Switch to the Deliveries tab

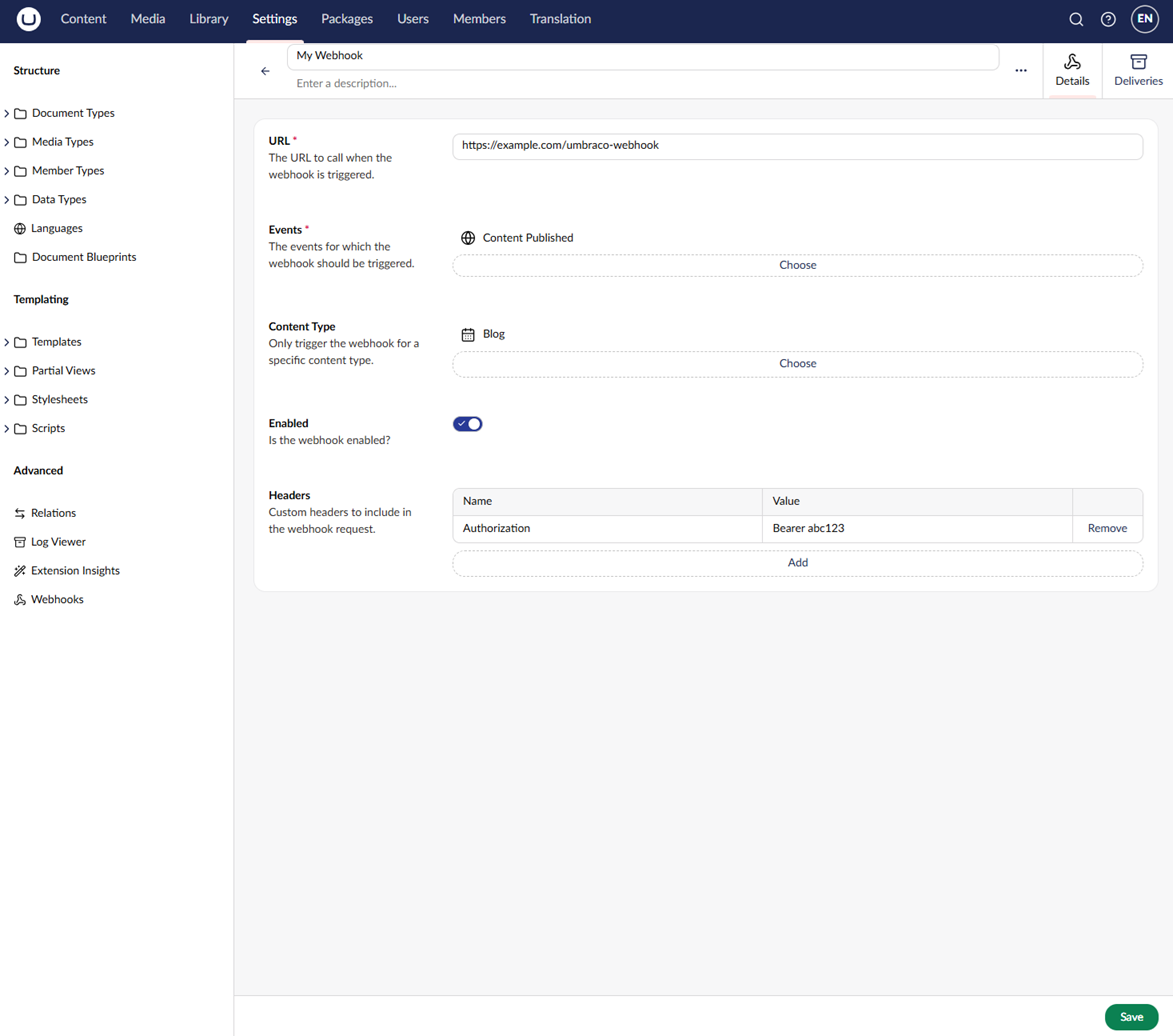coord(1138,70)
